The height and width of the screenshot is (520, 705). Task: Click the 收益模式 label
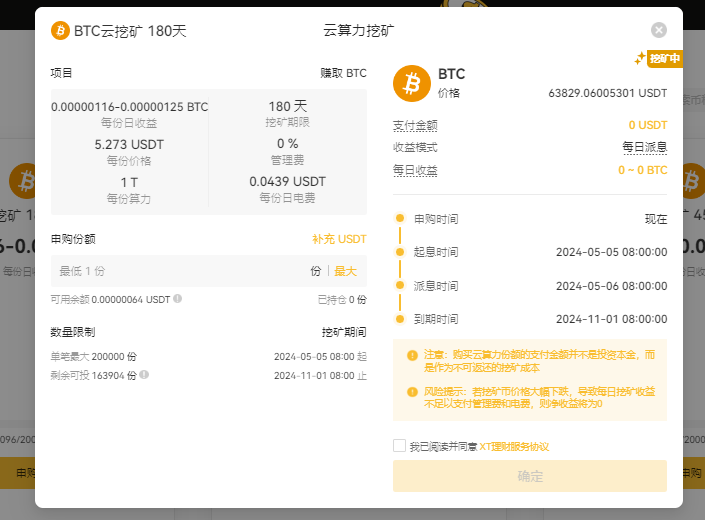pos(415,147)
